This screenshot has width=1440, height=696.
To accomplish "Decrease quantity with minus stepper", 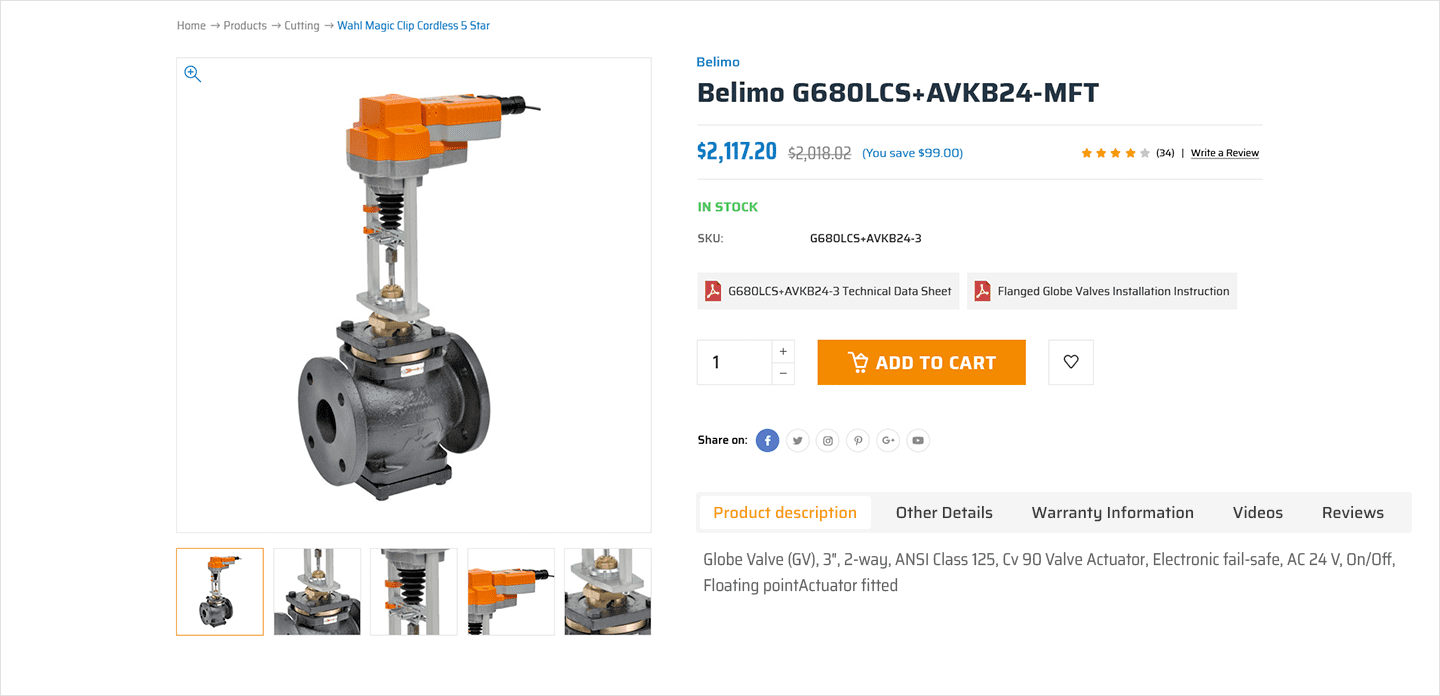I will [783, 373].
